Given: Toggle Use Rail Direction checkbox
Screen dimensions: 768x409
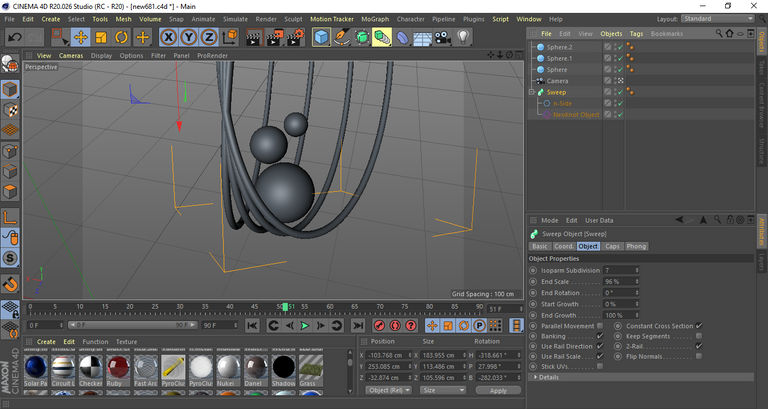Looking at the screenshot, I should click(x=600, y=346).
